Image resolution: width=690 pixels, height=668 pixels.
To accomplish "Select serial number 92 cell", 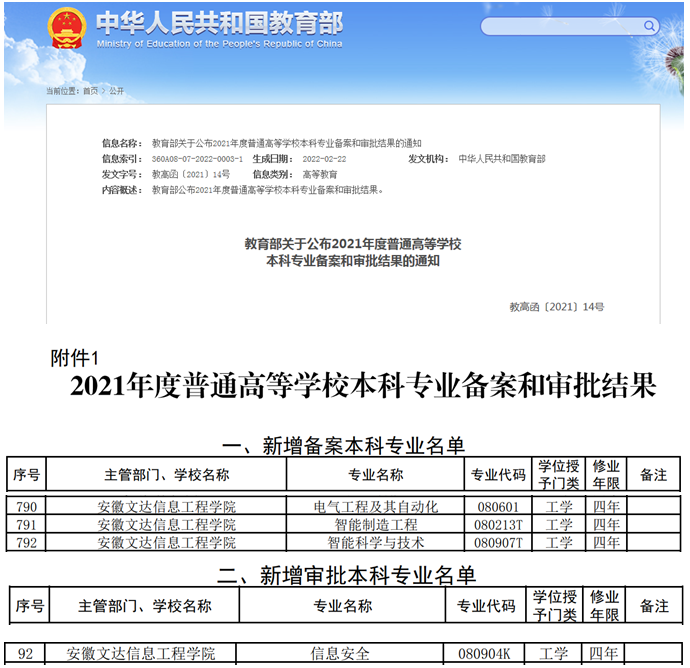I will point(25,653).
